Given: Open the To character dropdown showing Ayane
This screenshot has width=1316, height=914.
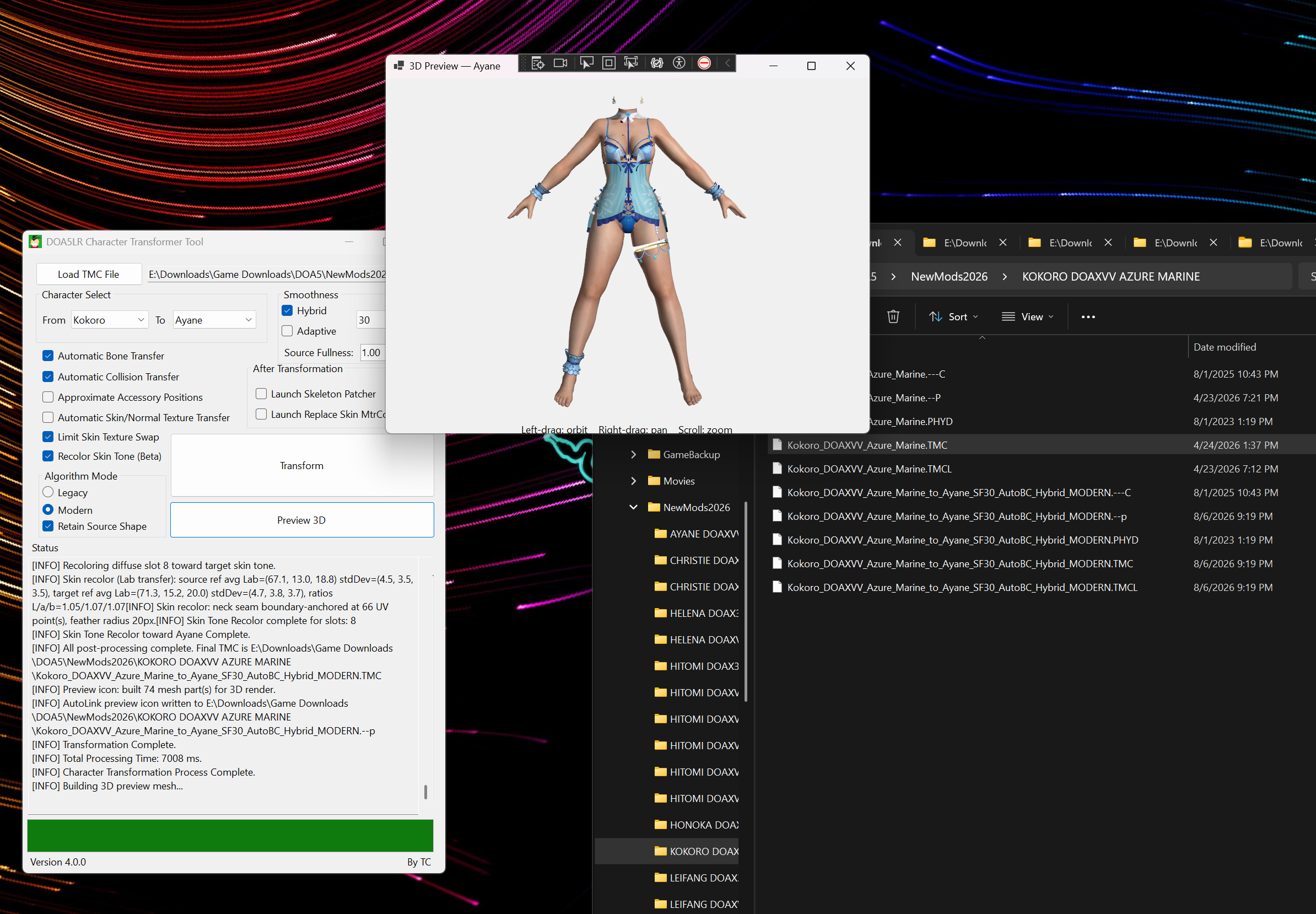Looking at the screenshot, I should 214,320.
